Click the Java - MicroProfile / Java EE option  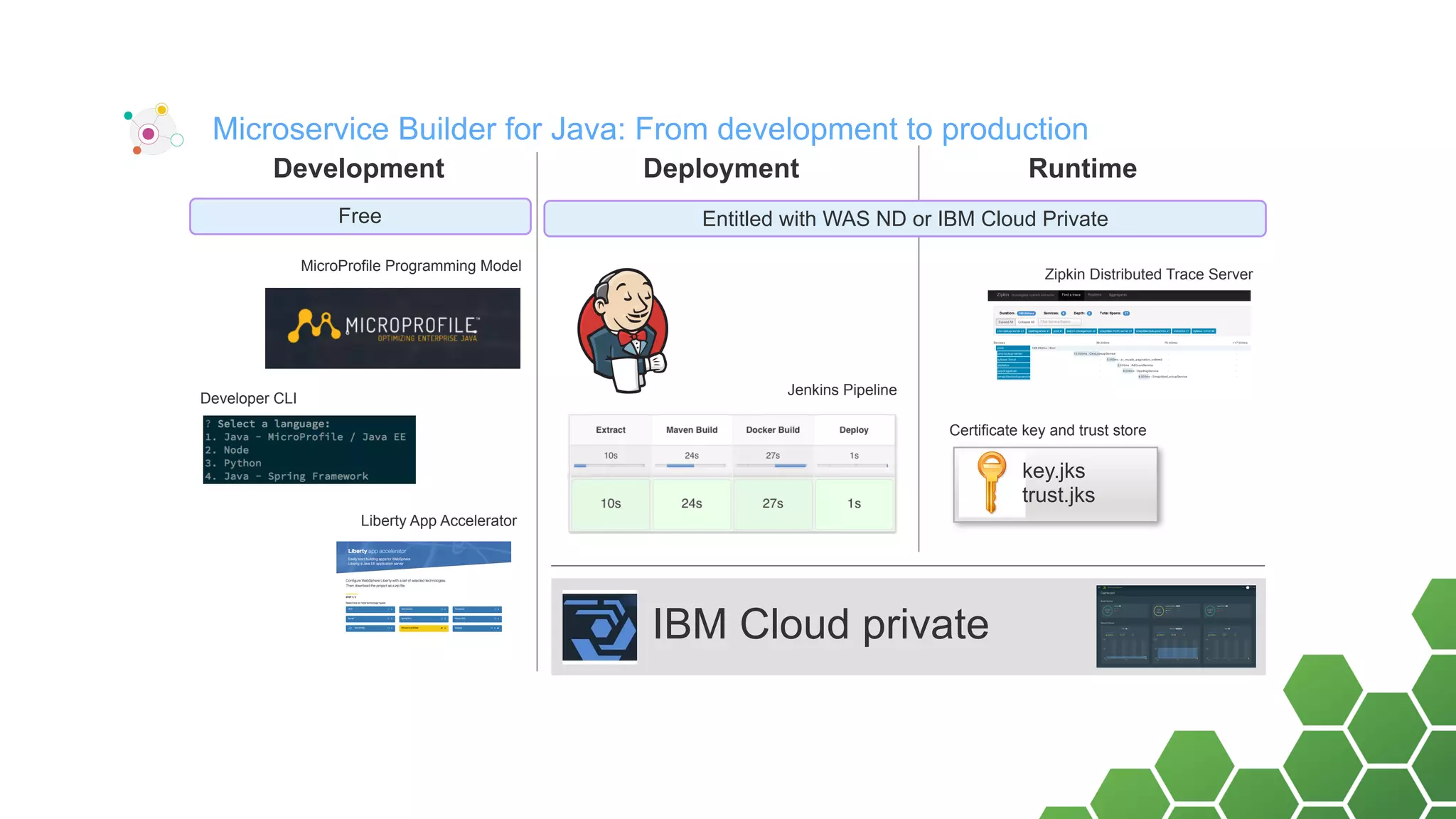305,437
